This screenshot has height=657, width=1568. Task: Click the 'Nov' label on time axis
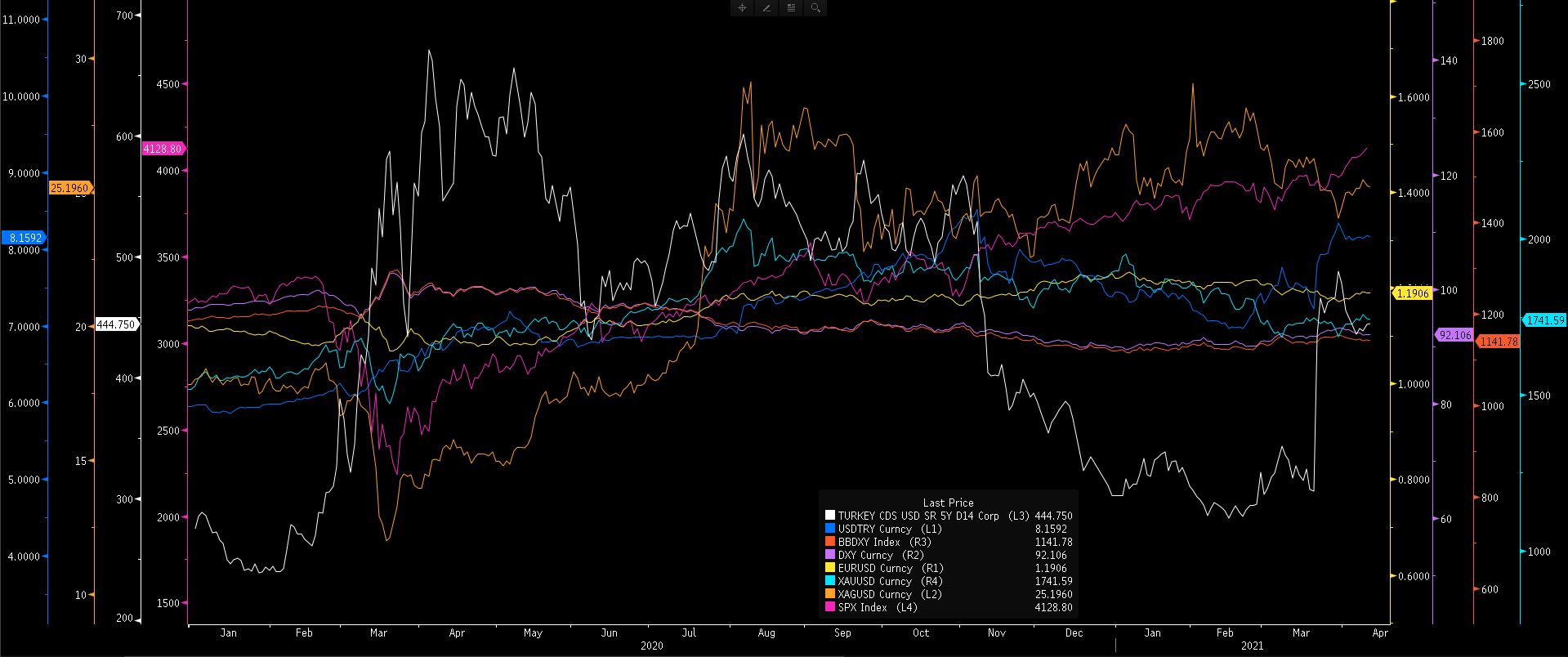tap(996, 632)
